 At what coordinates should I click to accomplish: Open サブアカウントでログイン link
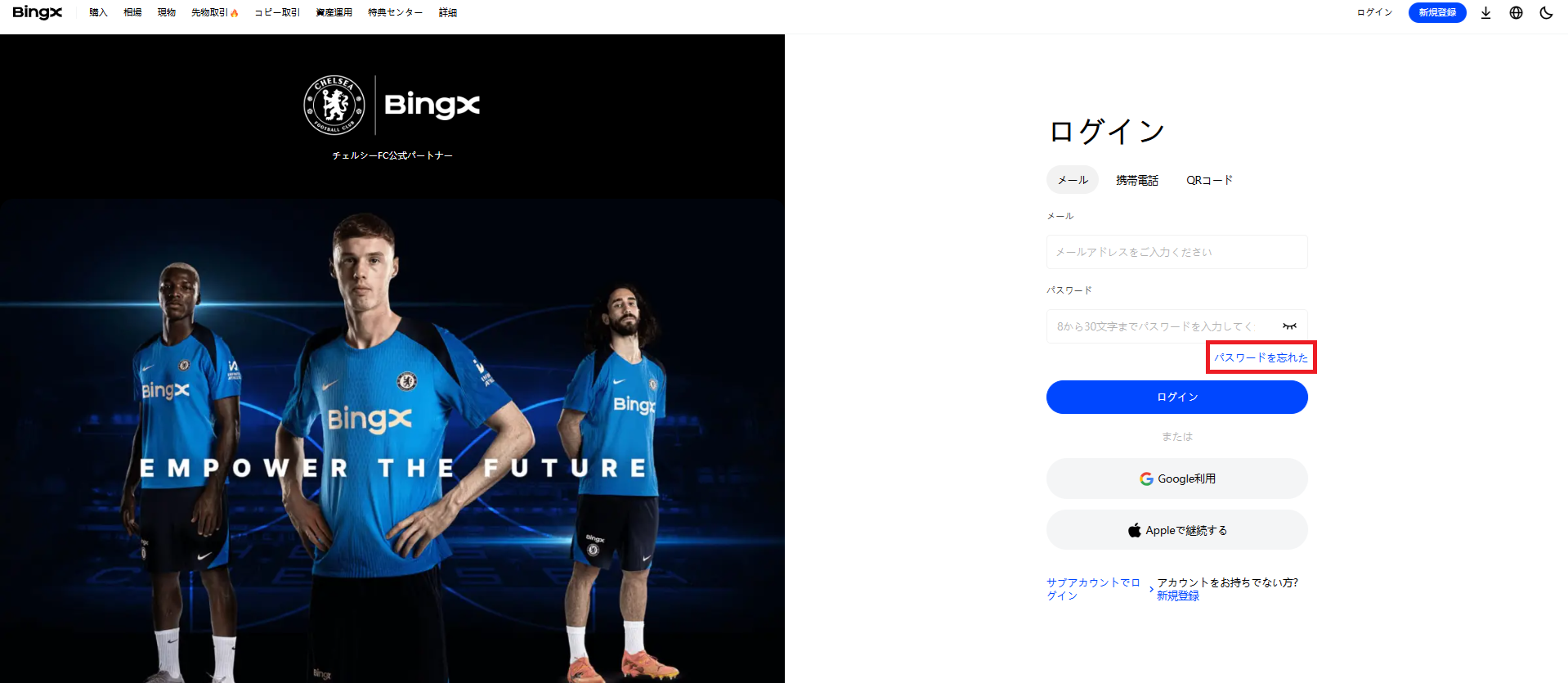(1094, 589)
